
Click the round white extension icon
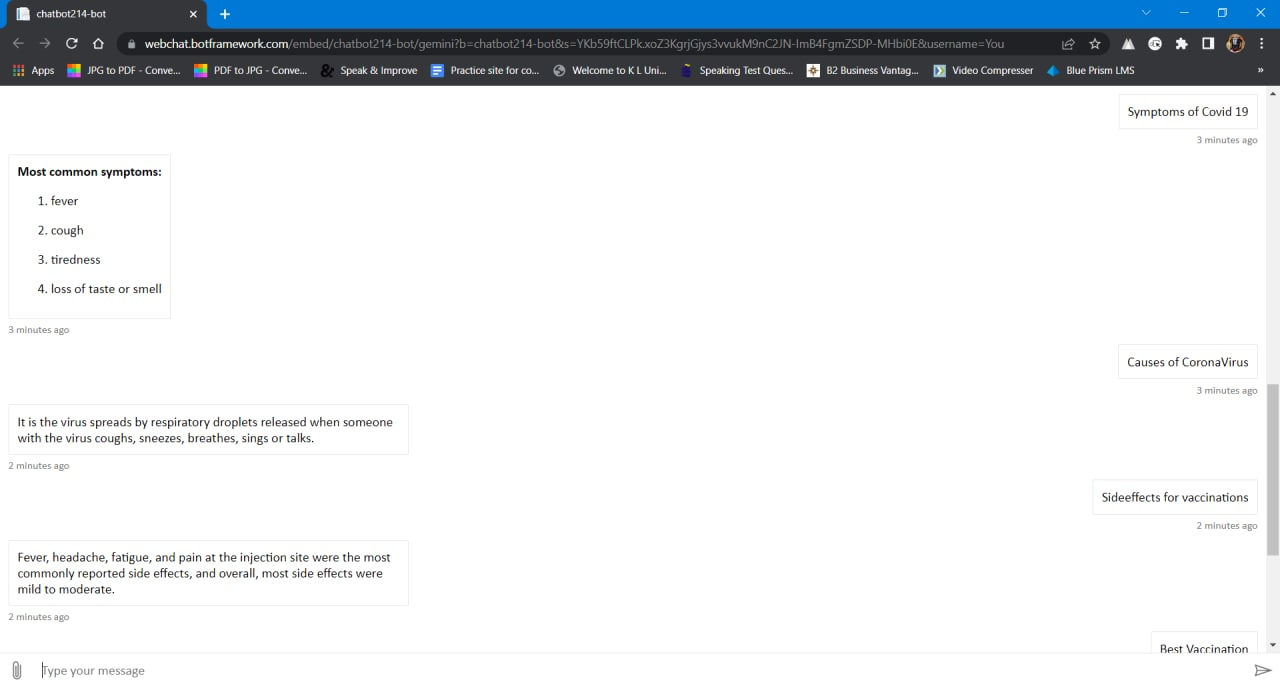[x=1155, y=44]
